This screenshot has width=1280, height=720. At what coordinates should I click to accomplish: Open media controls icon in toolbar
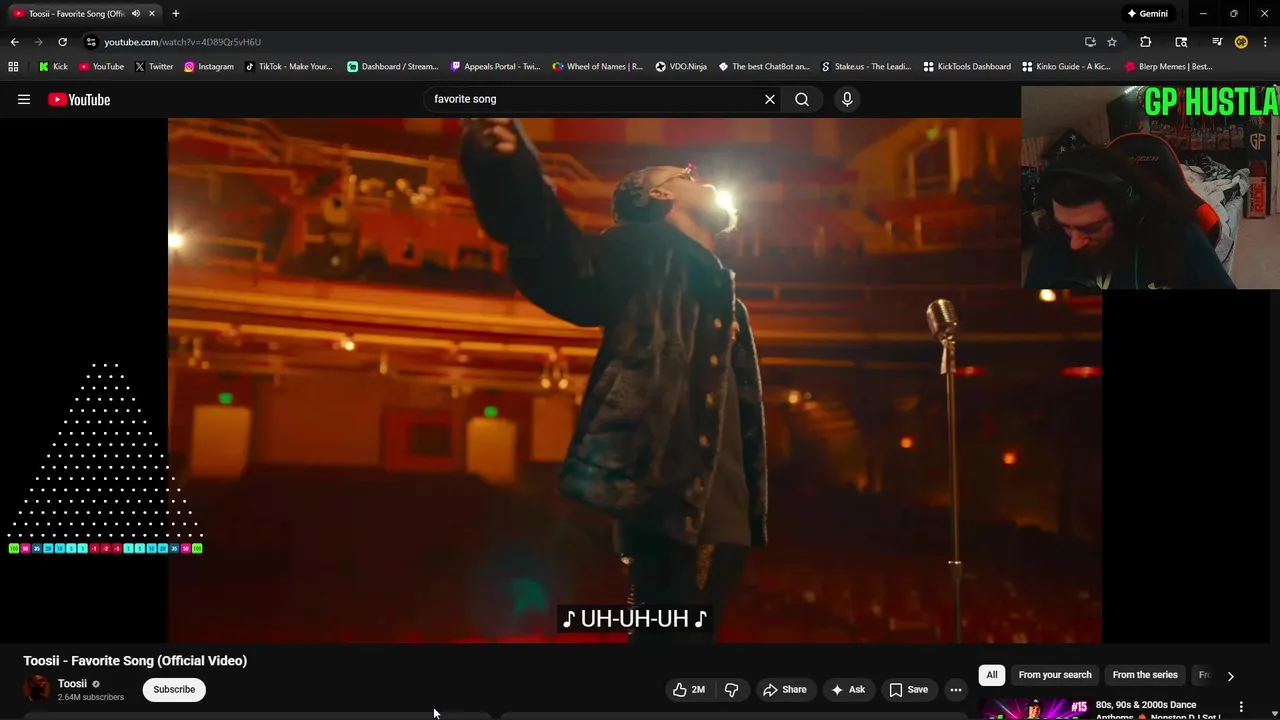point(1217,42)
